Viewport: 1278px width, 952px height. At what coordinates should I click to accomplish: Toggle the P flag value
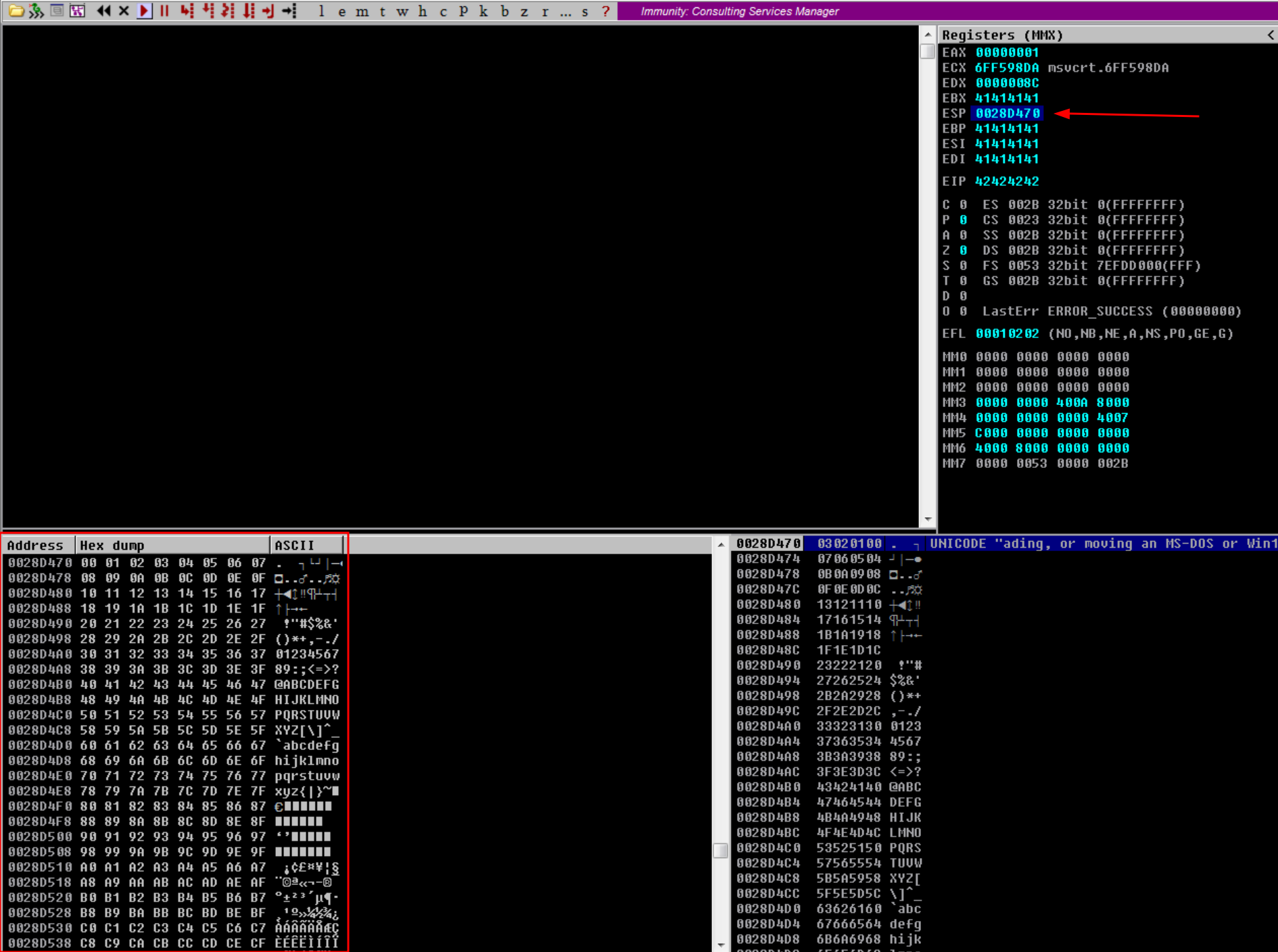click(x=963, y=220)
